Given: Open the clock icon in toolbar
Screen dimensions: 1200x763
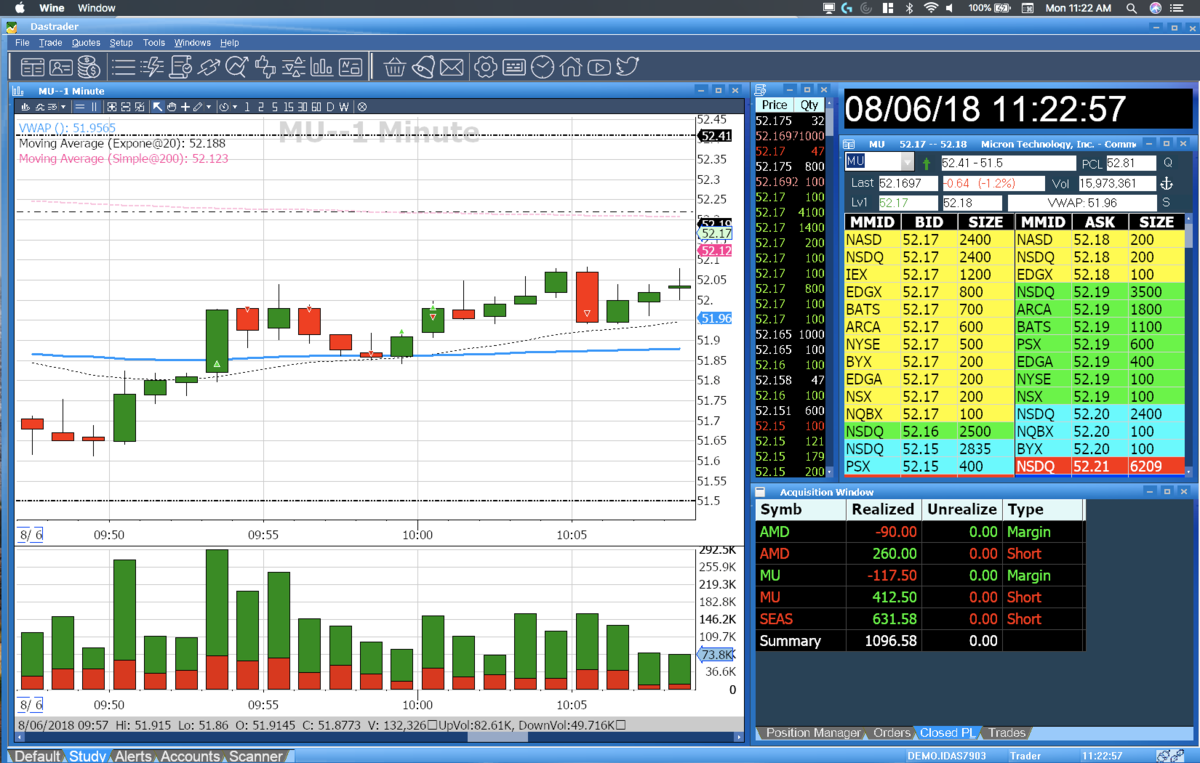Looking at the screenshot, I should [x=542, y=67].
